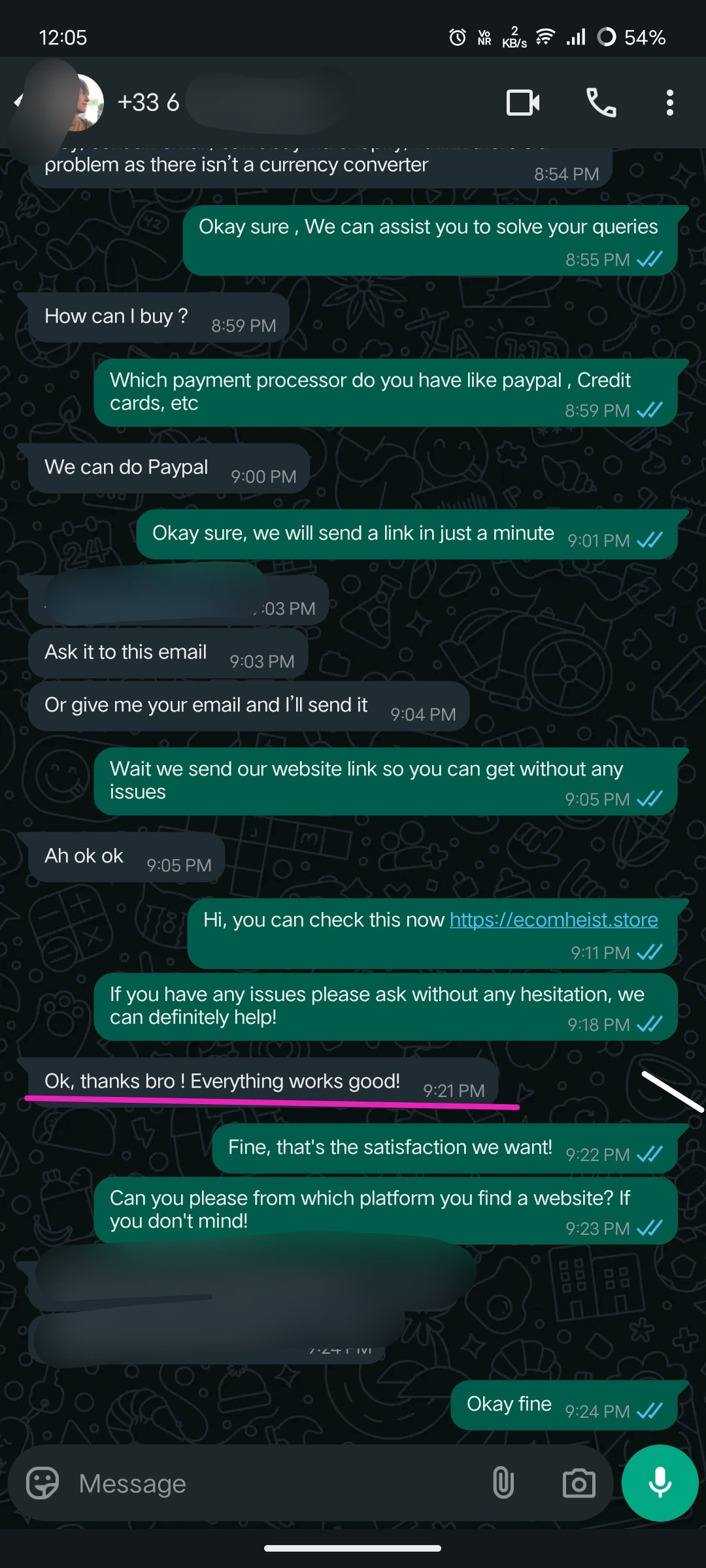Open the ecomheist.store link

coord(554,920)
